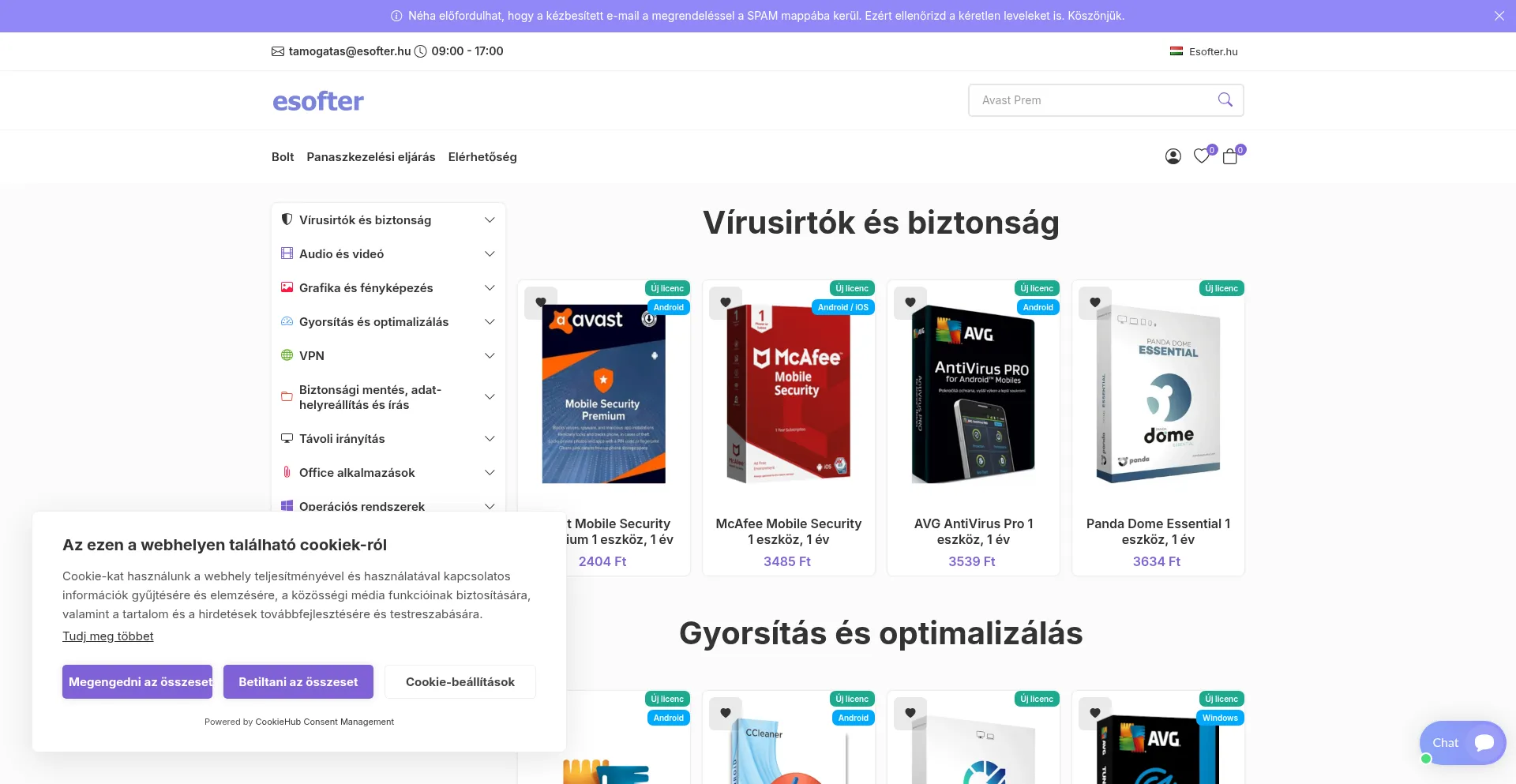
Task: Click the Android / iOS badge on McAfee
Action: [x=843, y=307]
